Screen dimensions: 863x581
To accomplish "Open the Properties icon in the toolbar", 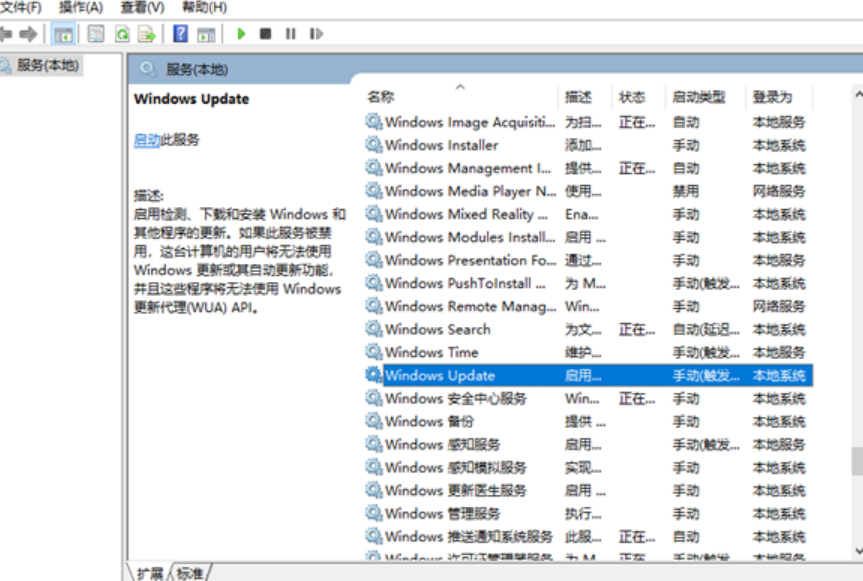I will 95,34.
